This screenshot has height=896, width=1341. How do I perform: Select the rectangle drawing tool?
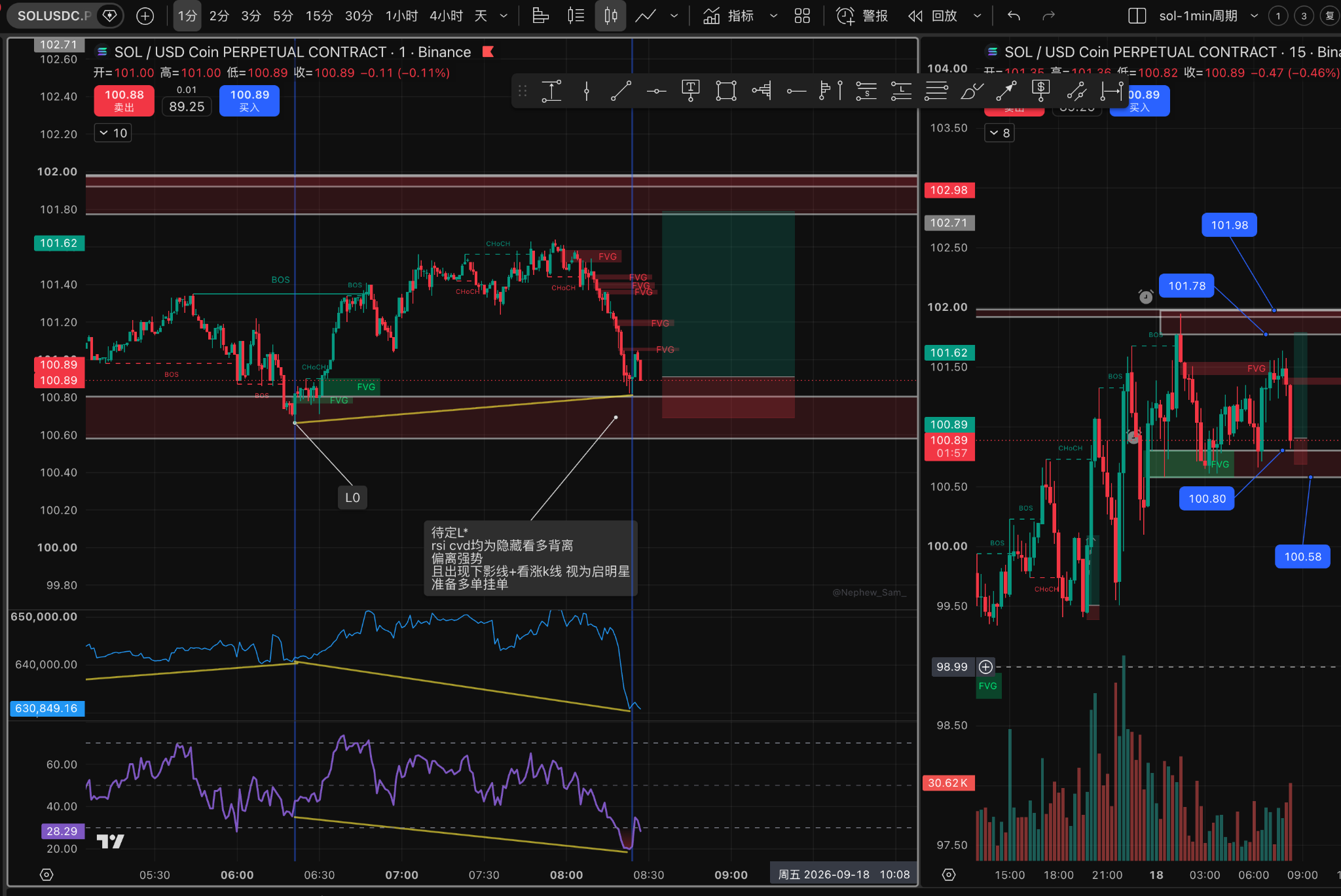click(726, 91)
